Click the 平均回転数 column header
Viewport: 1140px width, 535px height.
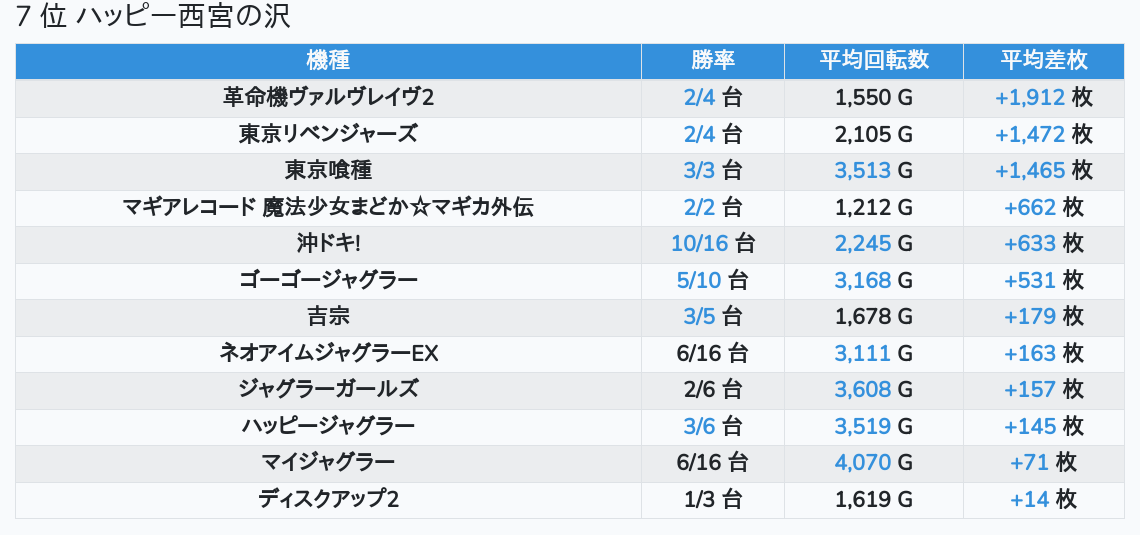coord(873,60)
